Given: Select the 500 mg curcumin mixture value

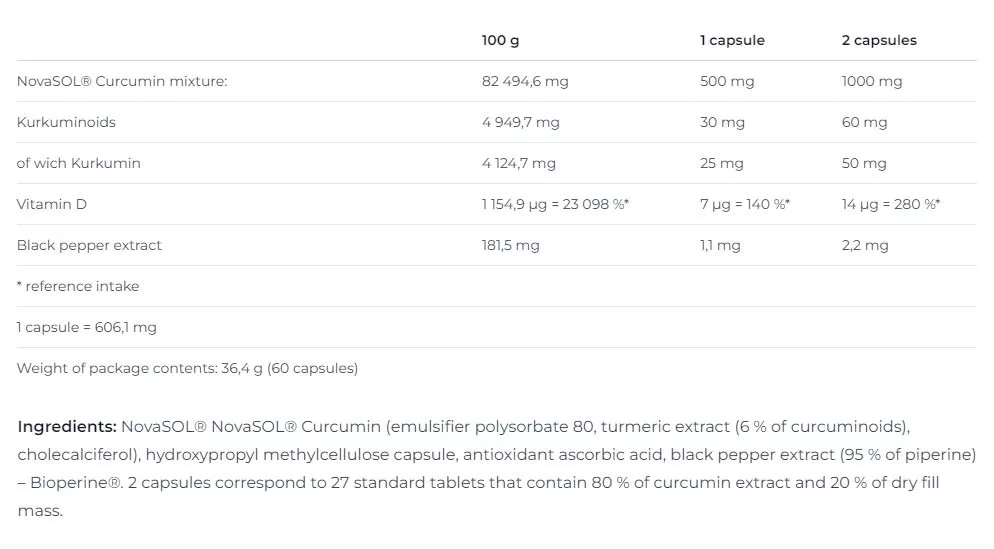Looking at the screenshot, I should [x=727, y=81].
